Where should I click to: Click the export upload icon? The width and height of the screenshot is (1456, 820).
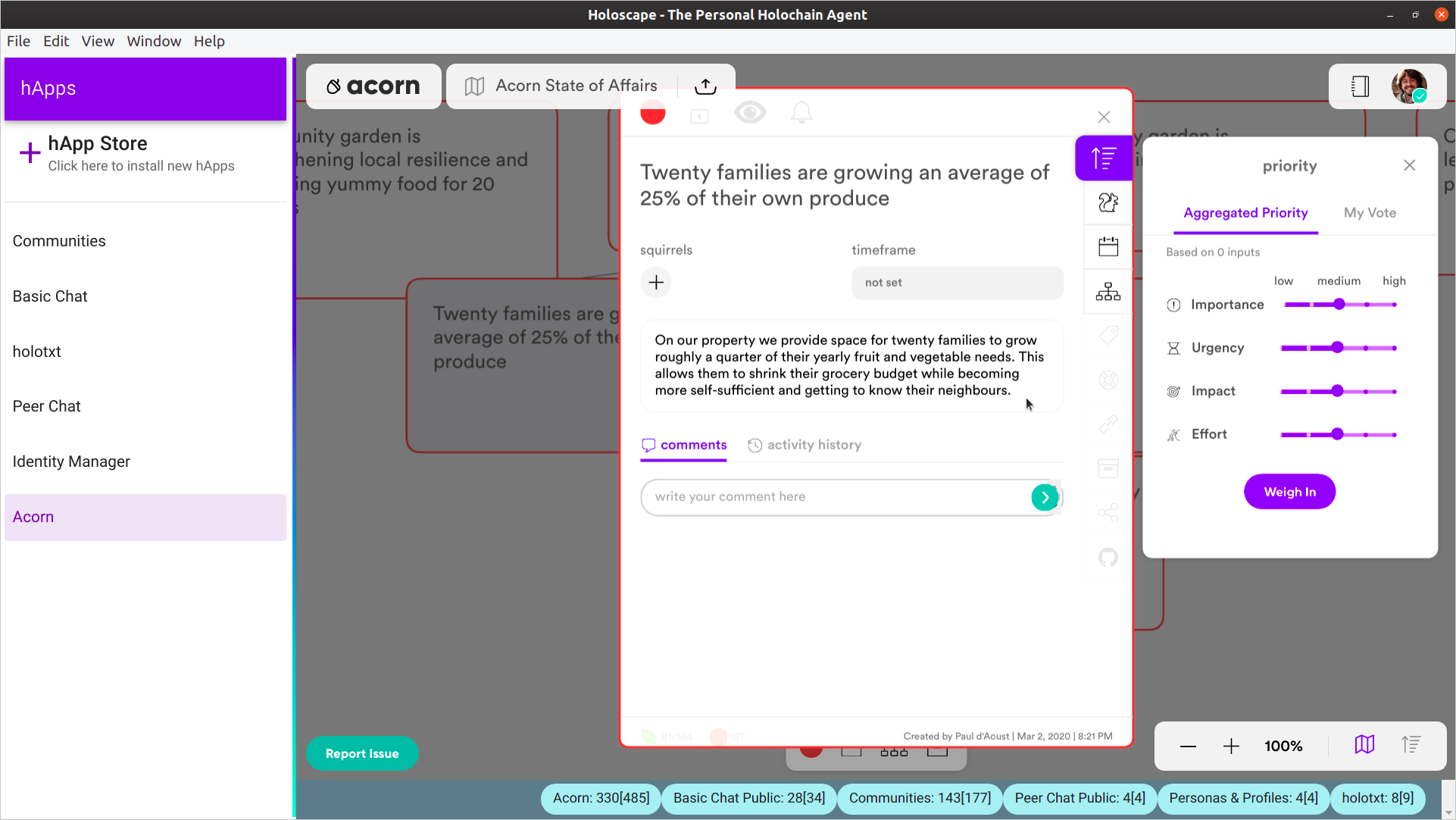coord(705,86)
